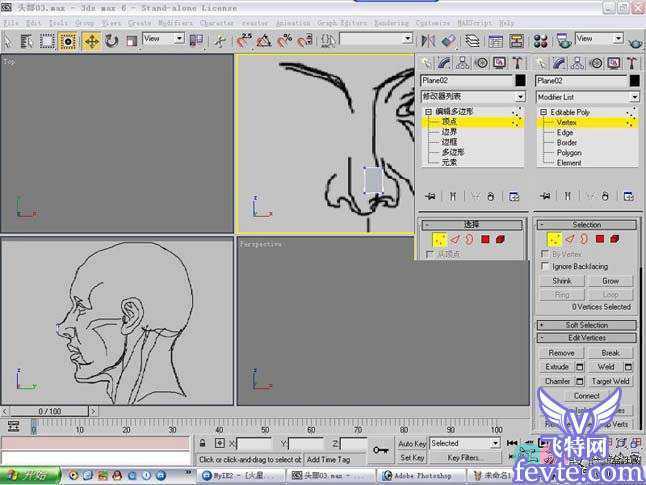Switch to Utilities hammer tab in English panel

click(632, 63)
